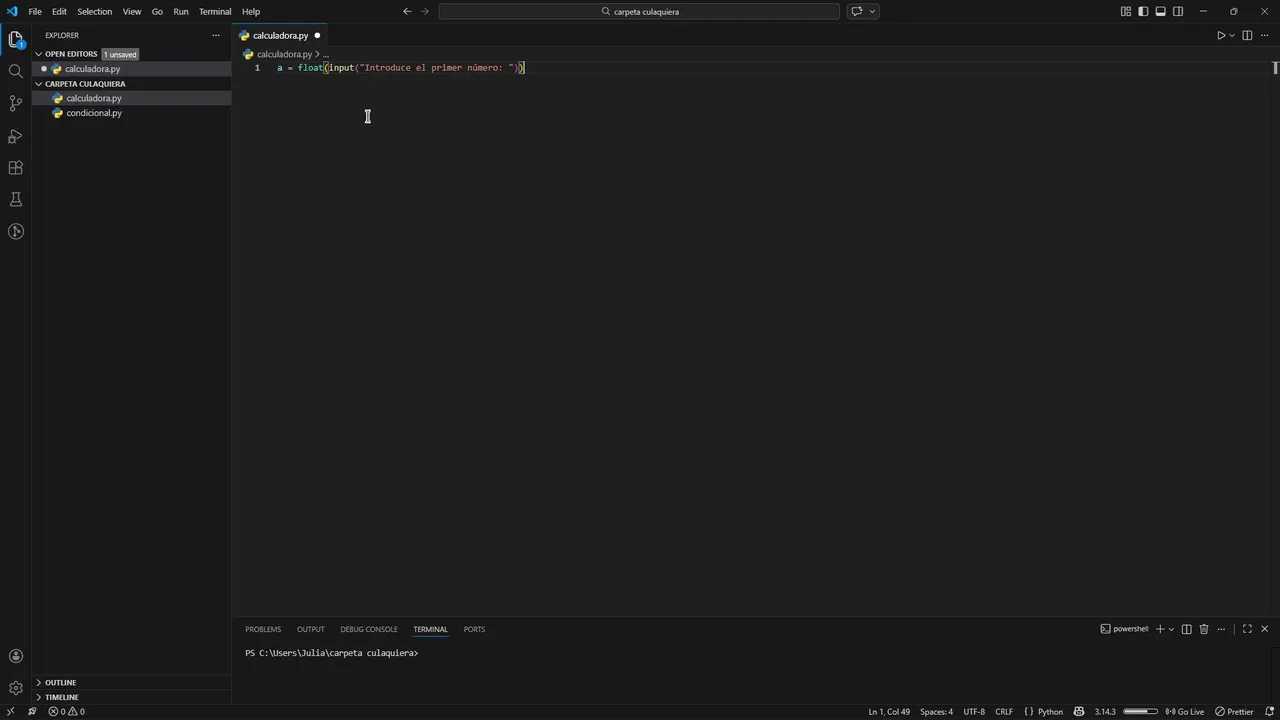The height and width of the screenshot is (720, 1280).
Task: Open the run options dropdown arrow
Action: coord(1232,35)
